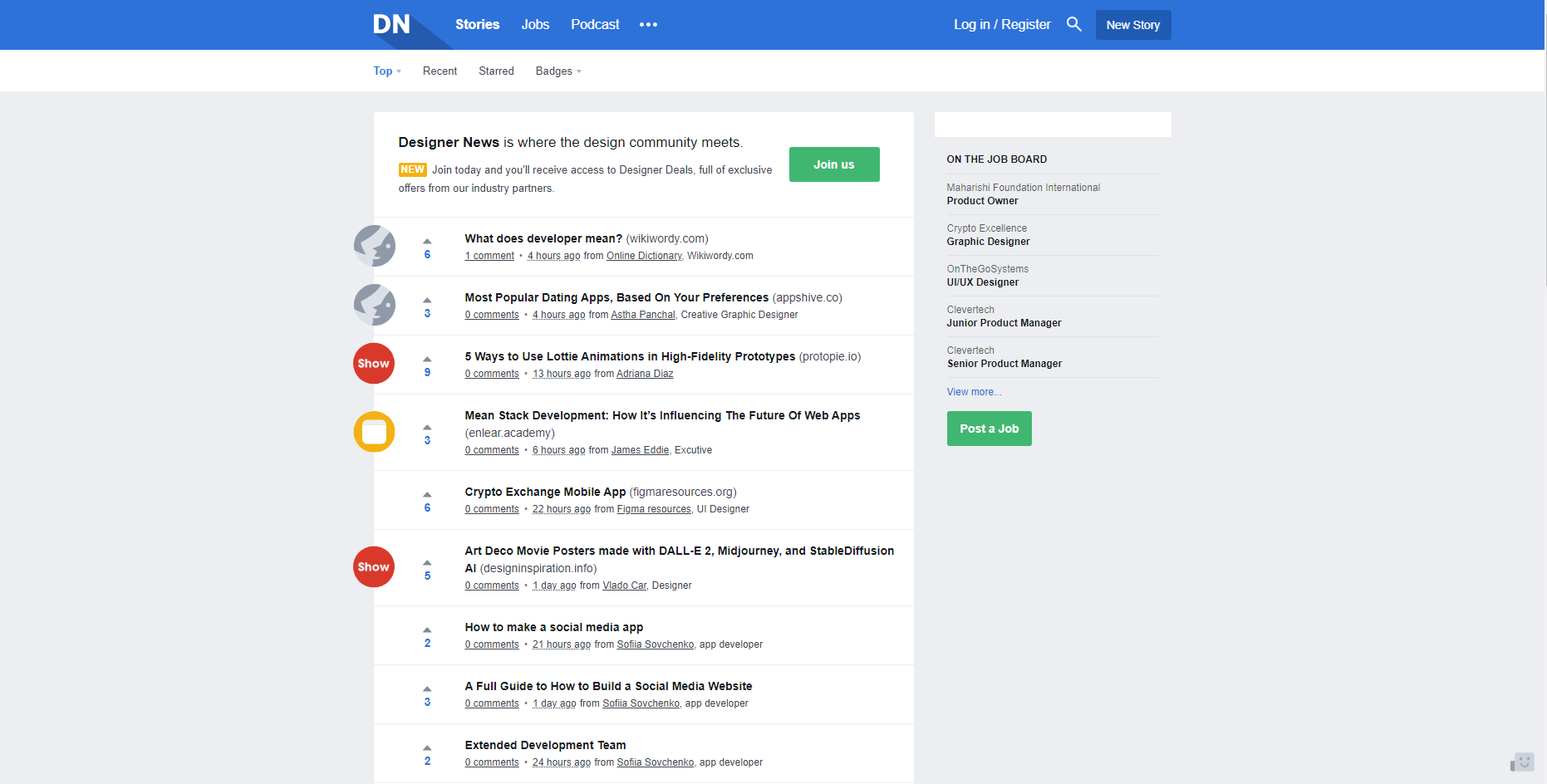Click author link Online Dictionary
1547x784 pixels.
point(644,256)
